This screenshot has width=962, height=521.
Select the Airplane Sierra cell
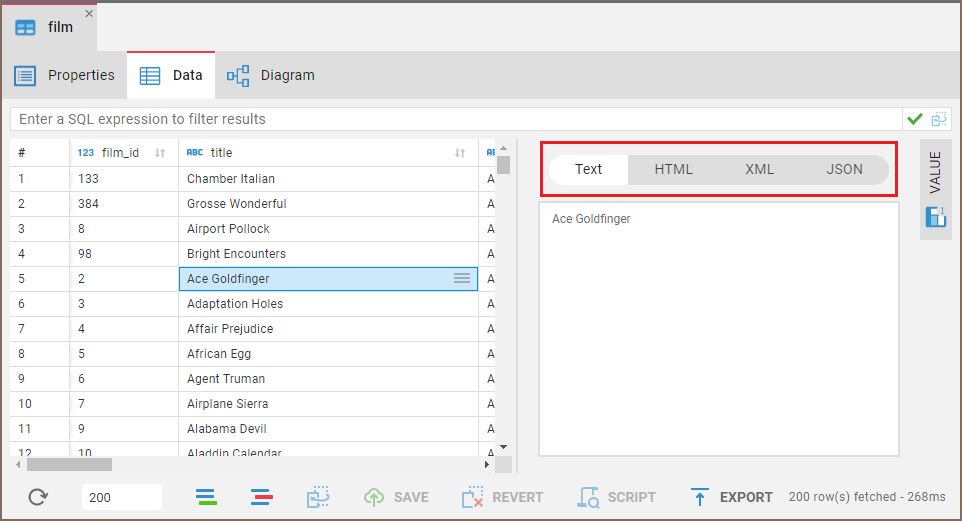[x=328, y=404]
